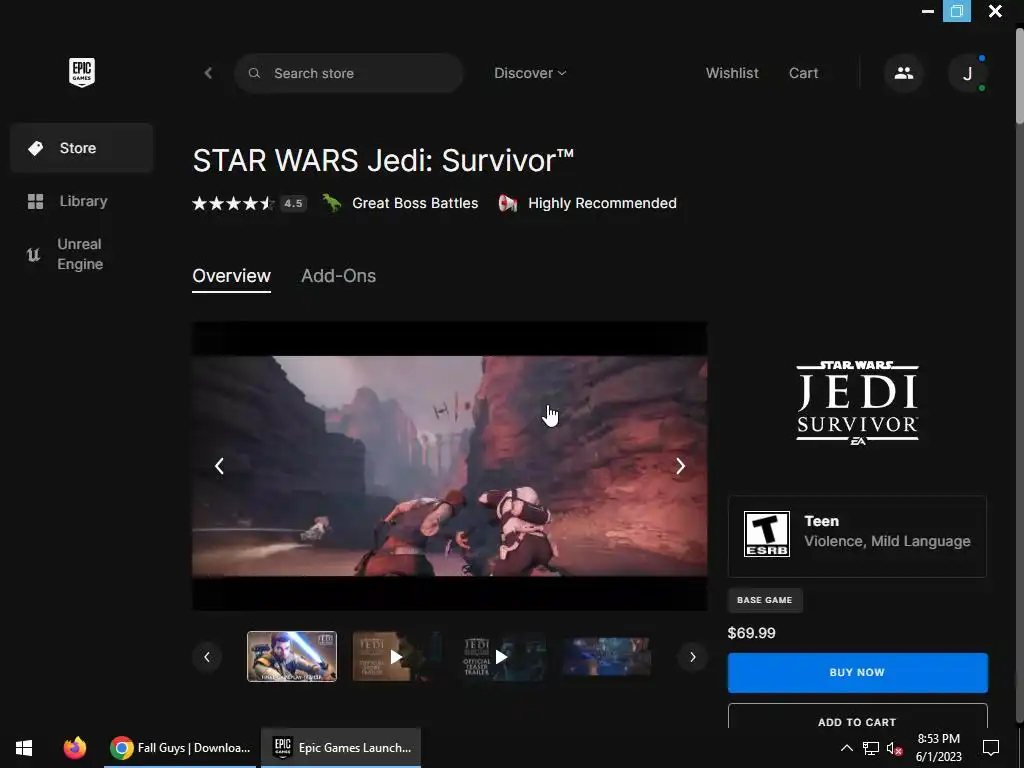Switch to Chrome Fall Guys taskbar window

click(180, 748)
